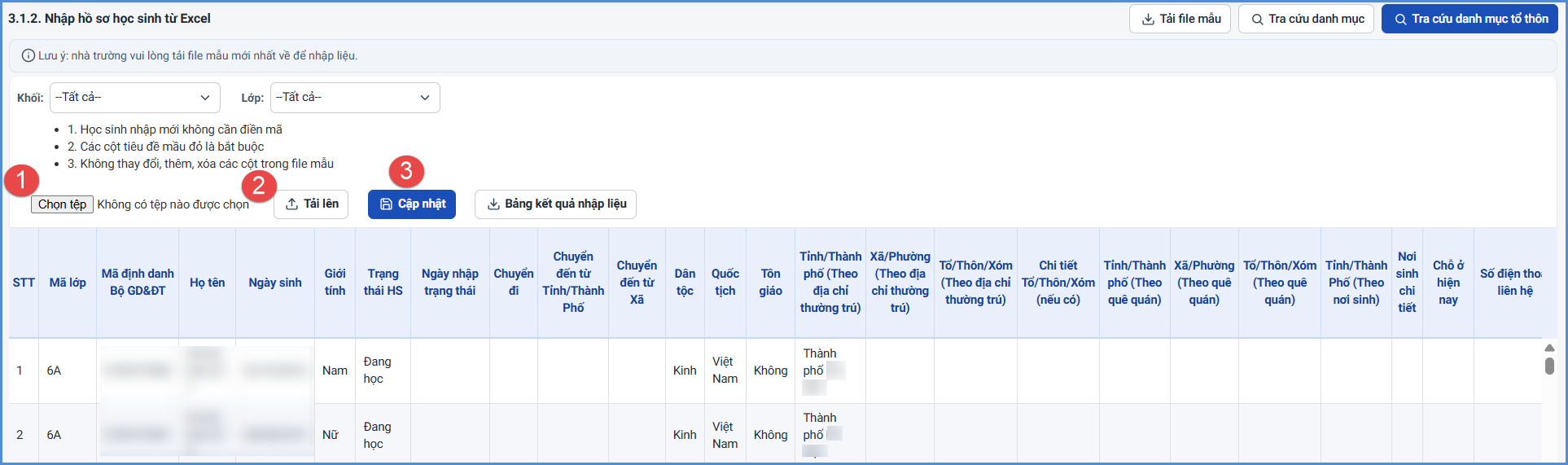Screen dimensions: 1568x465
Task: Click the Tỉnh/Thành Phố (Theo nơi sinh) header
Action: coord(1356,283)
